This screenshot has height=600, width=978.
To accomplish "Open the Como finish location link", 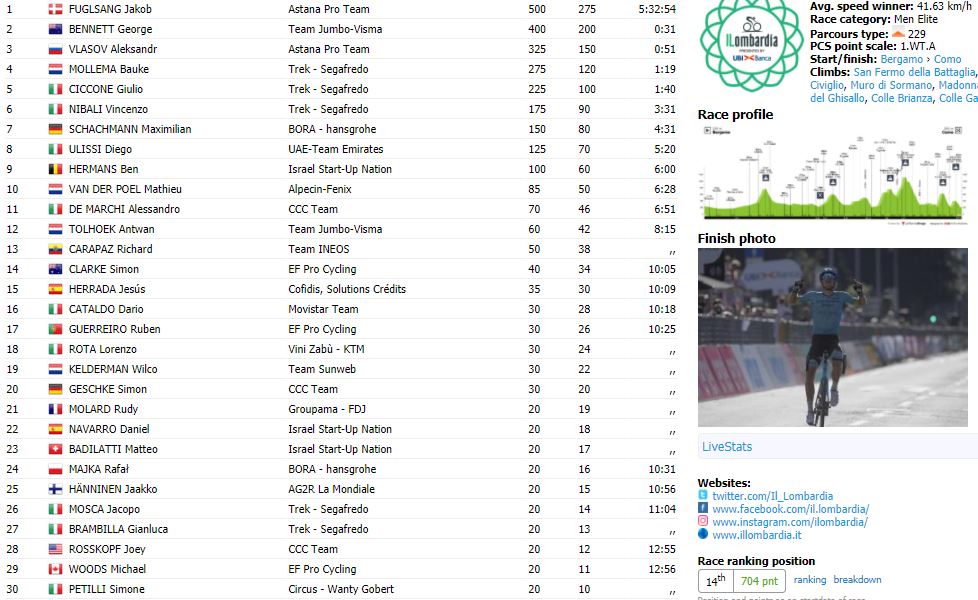I will pos(947,59).
